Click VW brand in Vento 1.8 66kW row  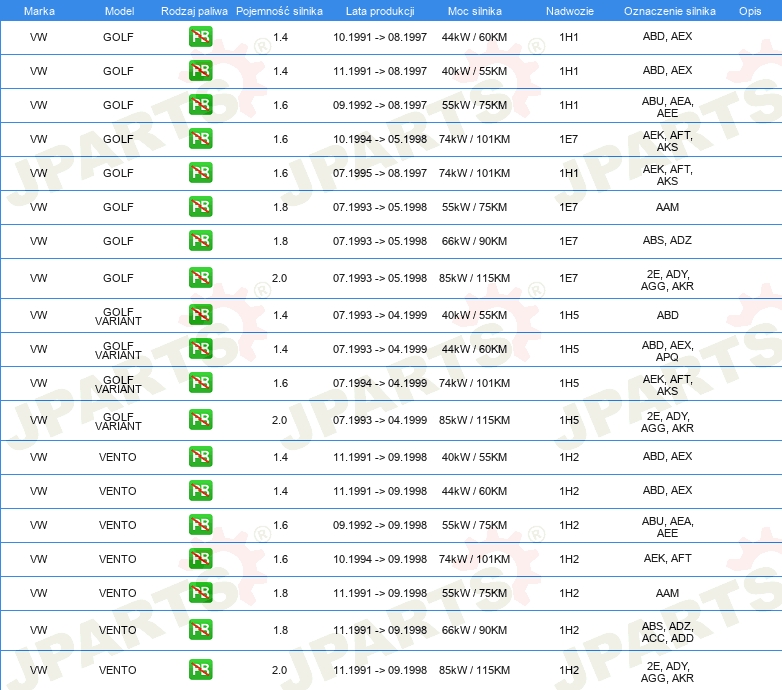pyautogui.click(x=38, y=630)
